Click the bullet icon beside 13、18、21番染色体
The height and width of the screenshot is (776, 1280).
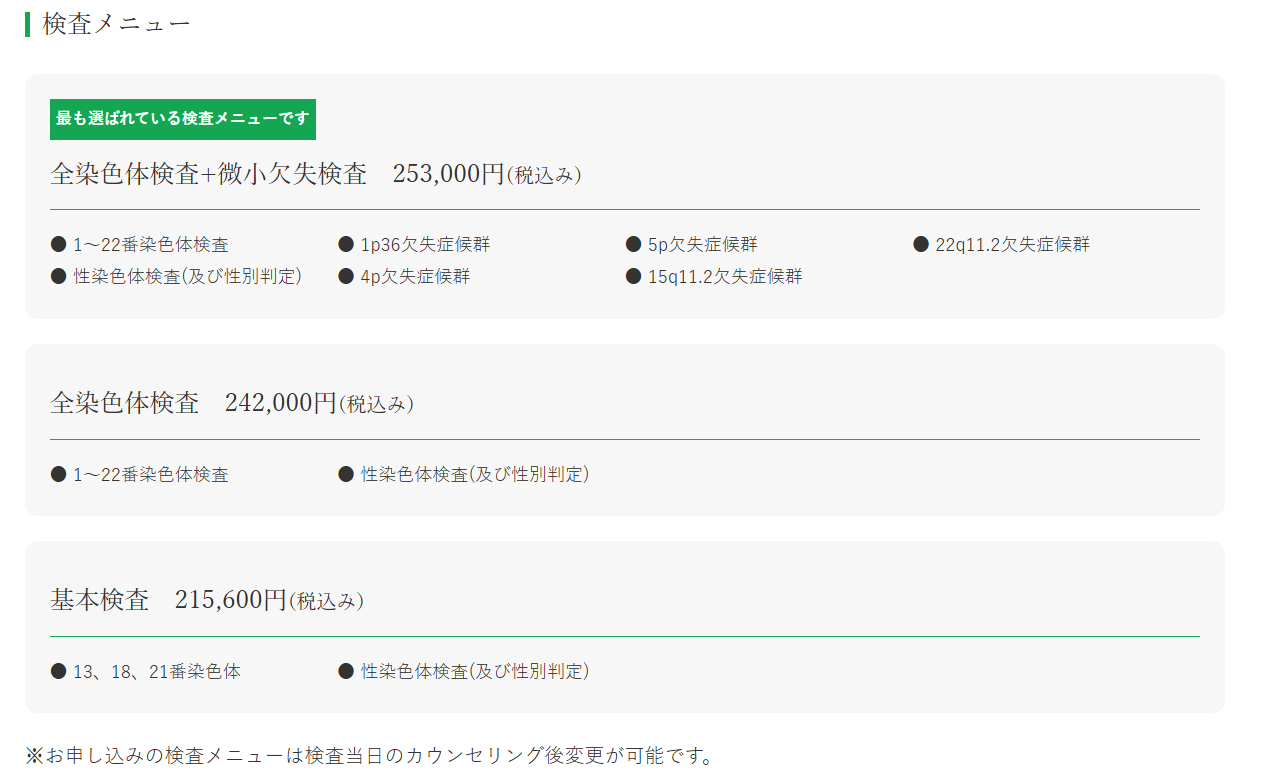(58, 671)
